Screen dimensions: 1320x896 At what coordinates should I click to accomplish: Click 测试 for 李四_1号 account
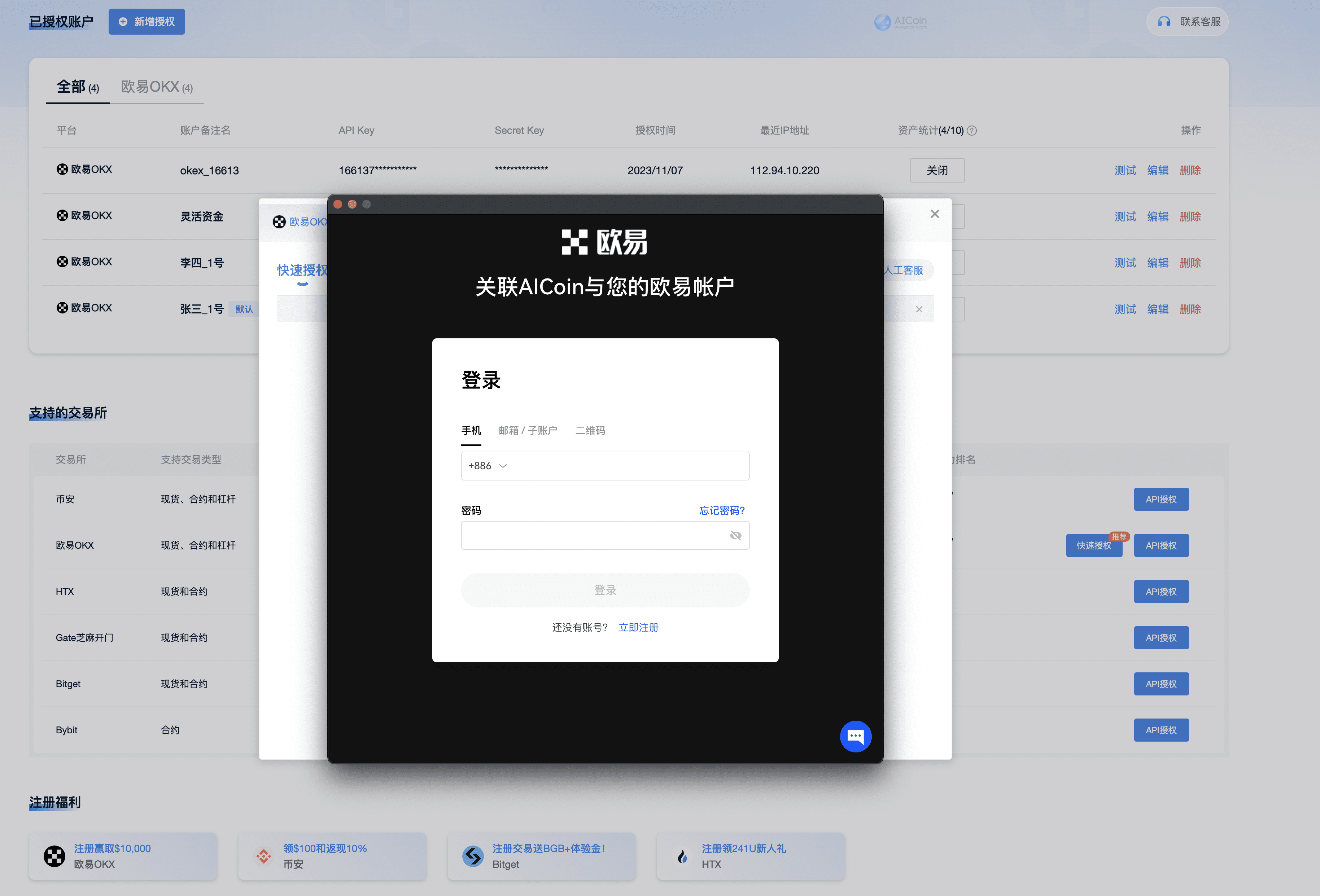coord(1125,262)
